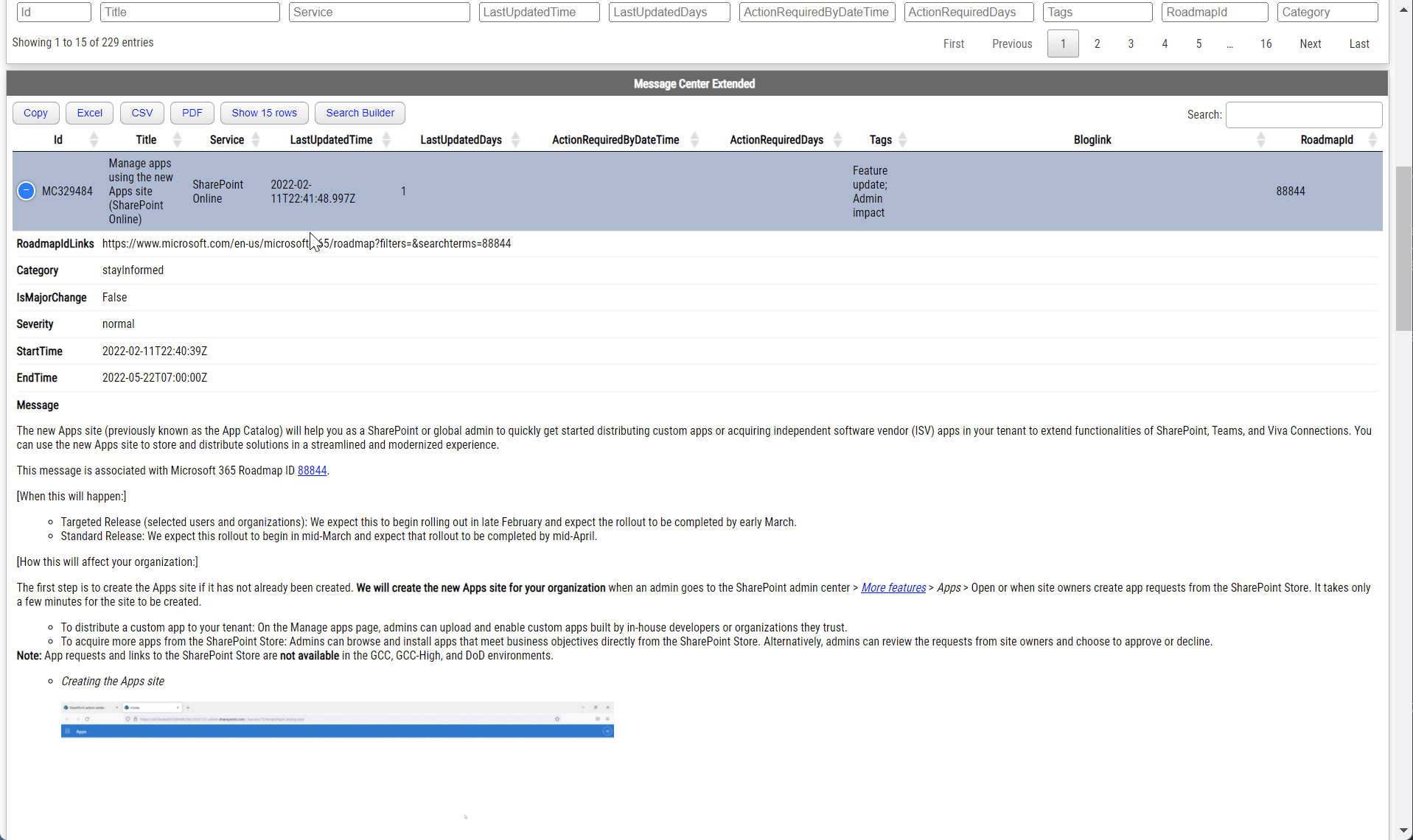This screenshot has width=1413, height=840.
Task: Follow the More features hyperlink
Action: click(893, 587)
